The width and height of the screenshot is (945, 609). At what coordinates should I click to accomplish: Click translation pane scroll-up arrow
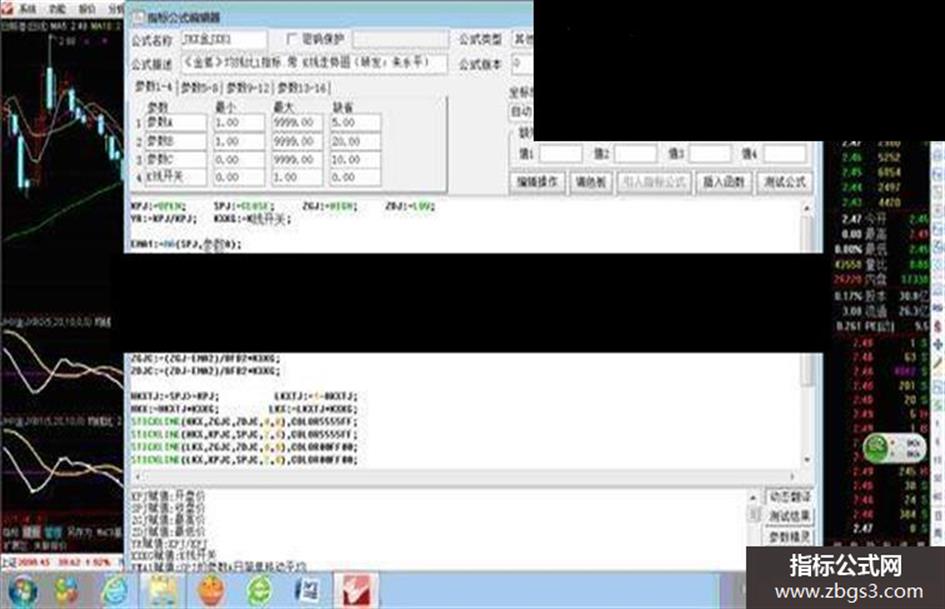[753, 497]
